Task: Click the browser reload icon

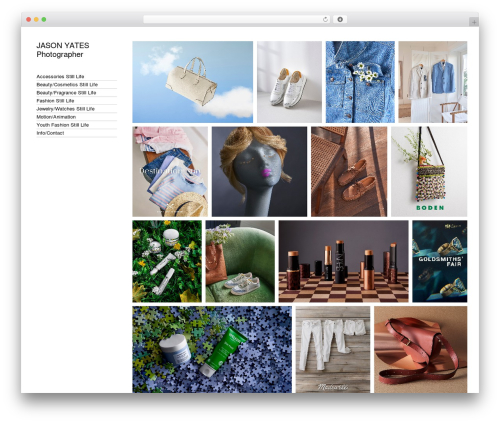Action: click(325, 20)
